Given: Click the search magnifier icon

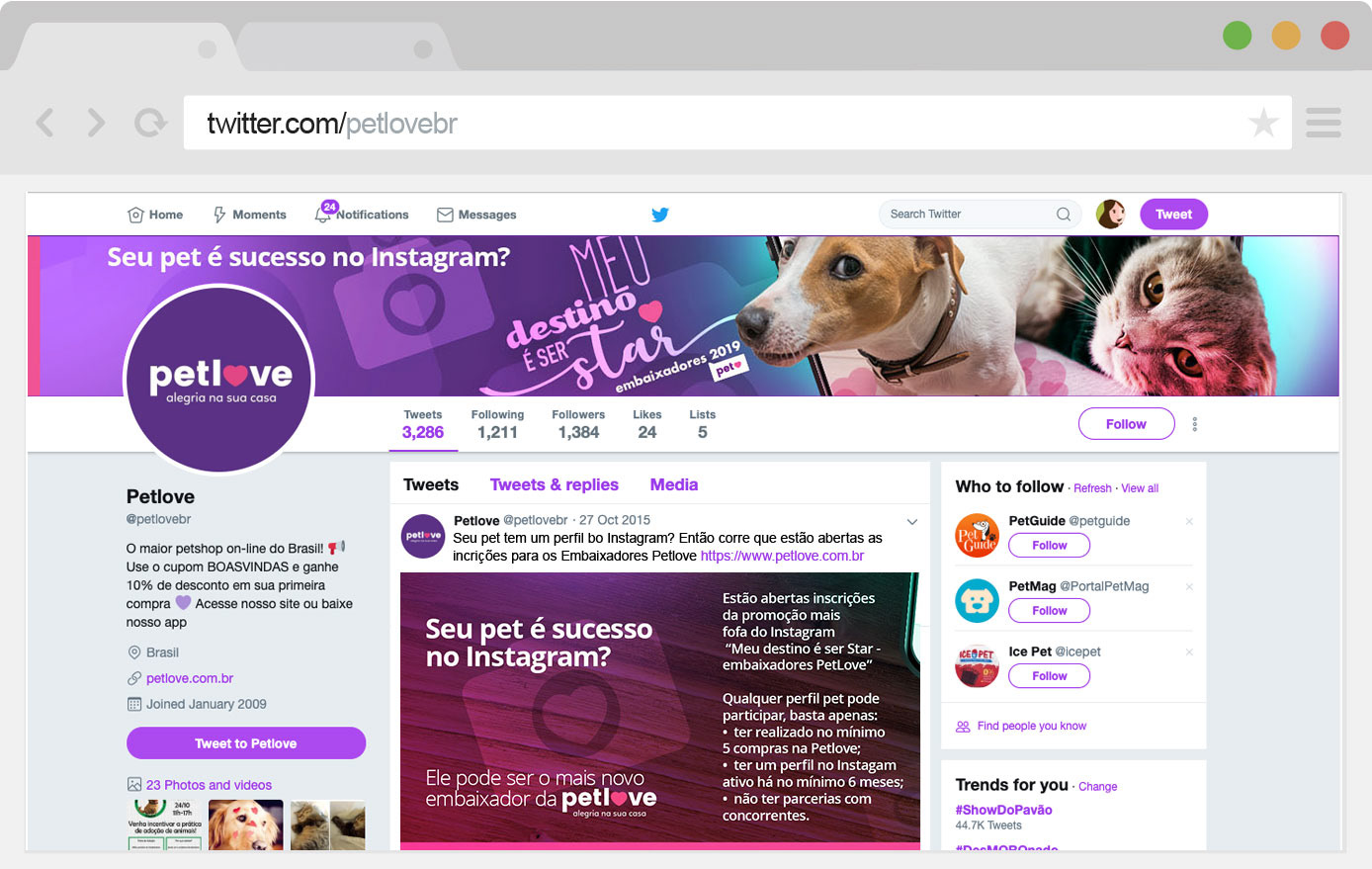Looking at the screenshot, I should pyautogui.click(x=1064, y=214).
